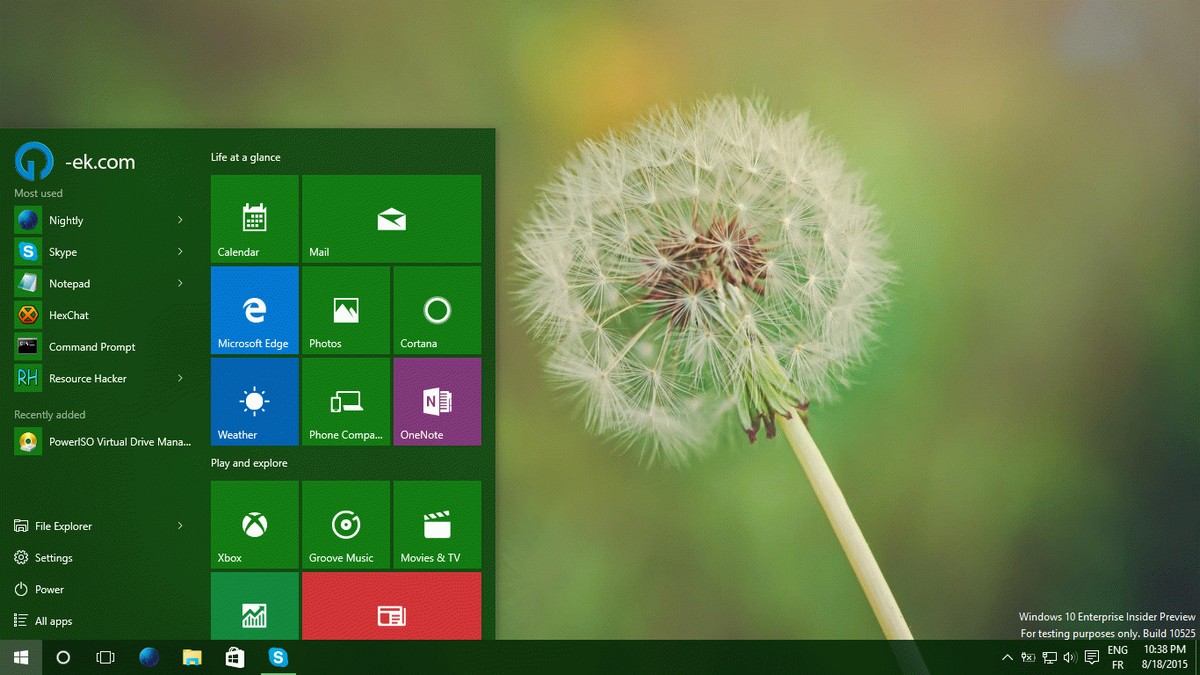Open Task View on the taskbar

(104, 658)
